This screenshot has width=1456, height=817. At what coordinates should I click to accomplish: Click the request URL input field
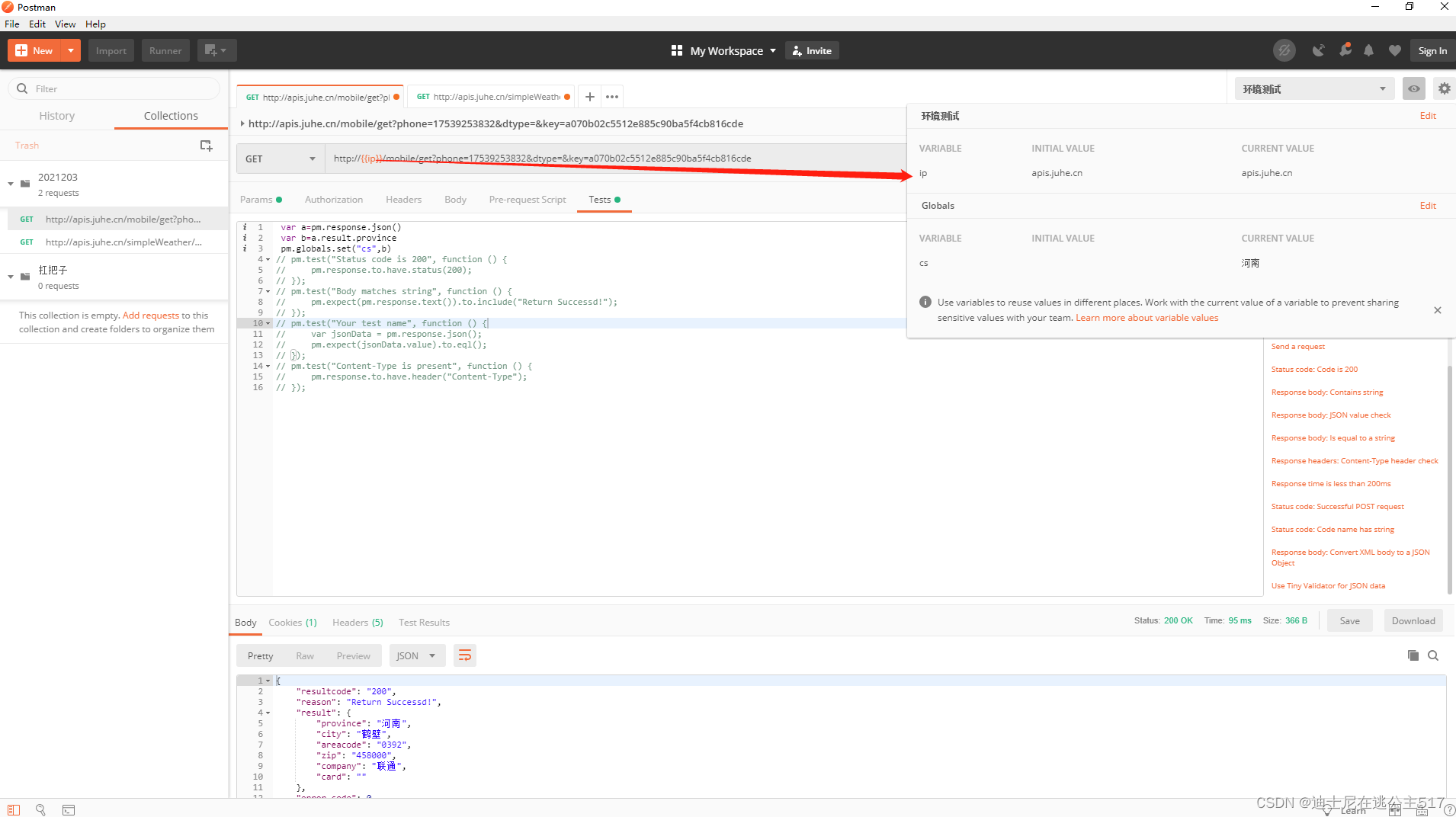click(614, 159)
